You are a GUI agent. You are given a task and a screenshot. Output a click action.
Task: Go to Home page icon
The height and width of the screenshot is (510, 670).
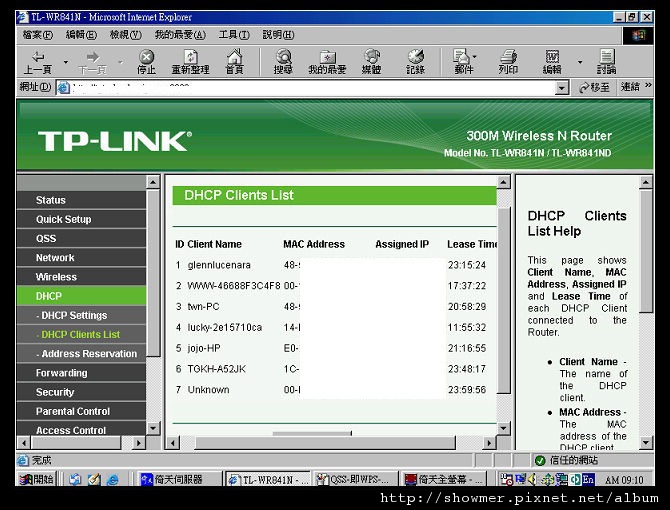235,56
